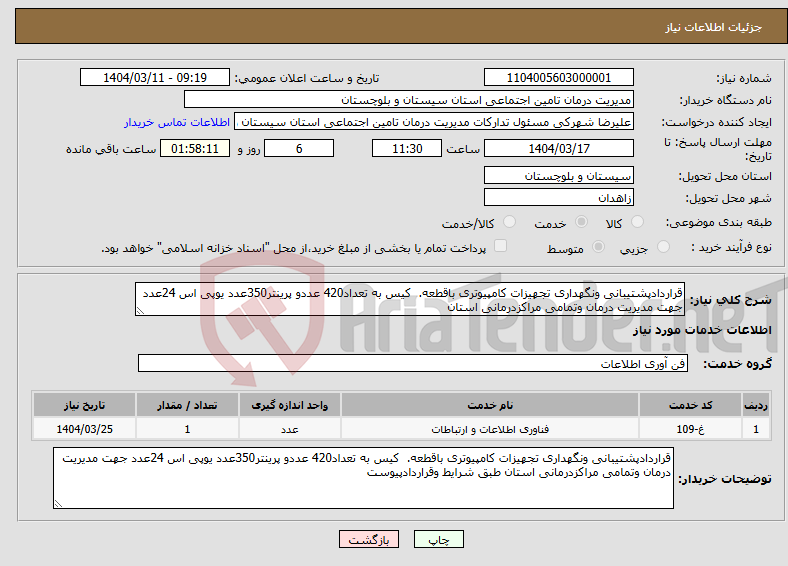Click the need number field 1104005603000001
Screen dimensions: 788x566
pos(558,77)
